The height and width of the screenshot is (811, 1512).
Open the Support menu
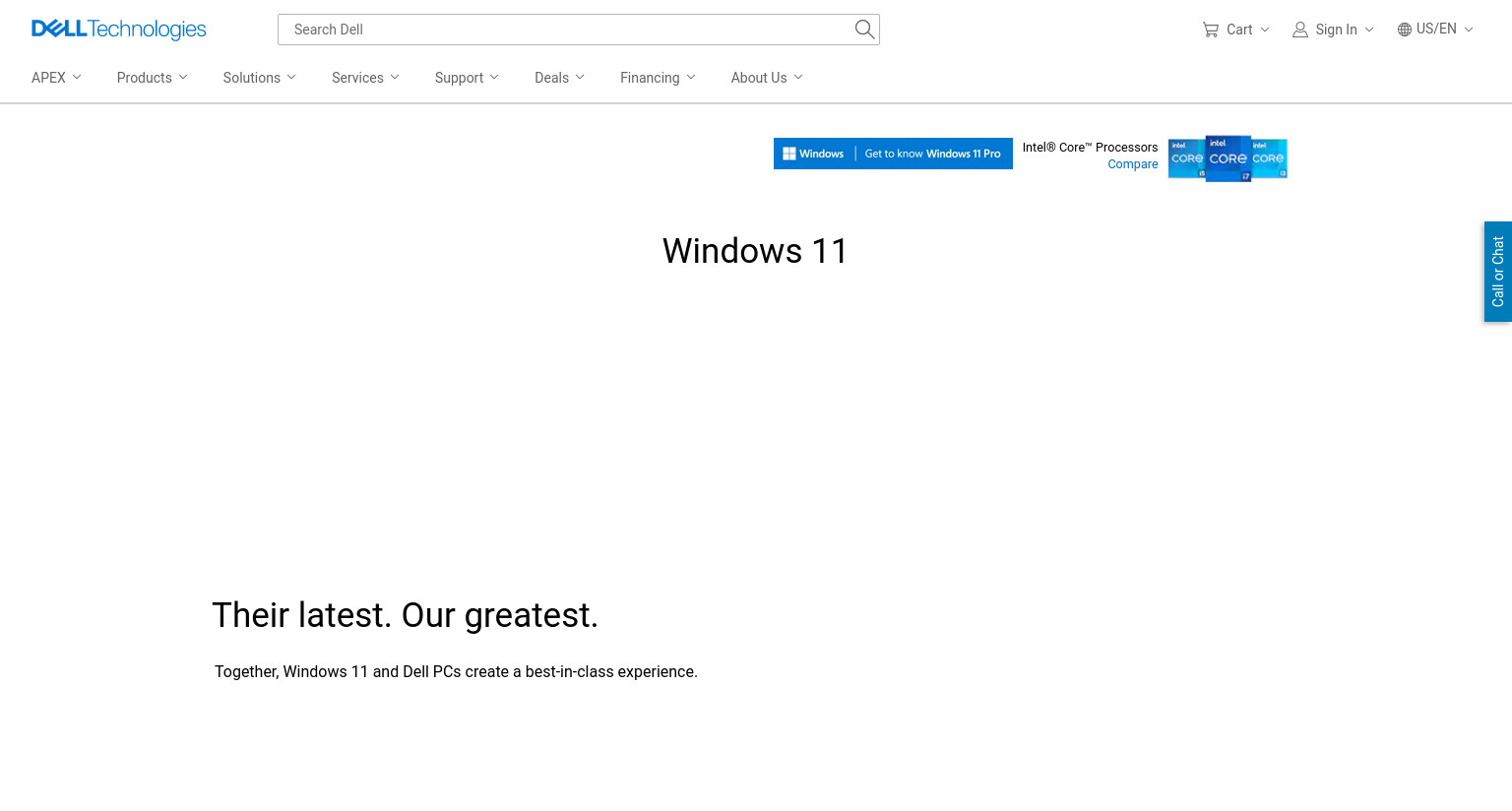[x=467, y=78]
